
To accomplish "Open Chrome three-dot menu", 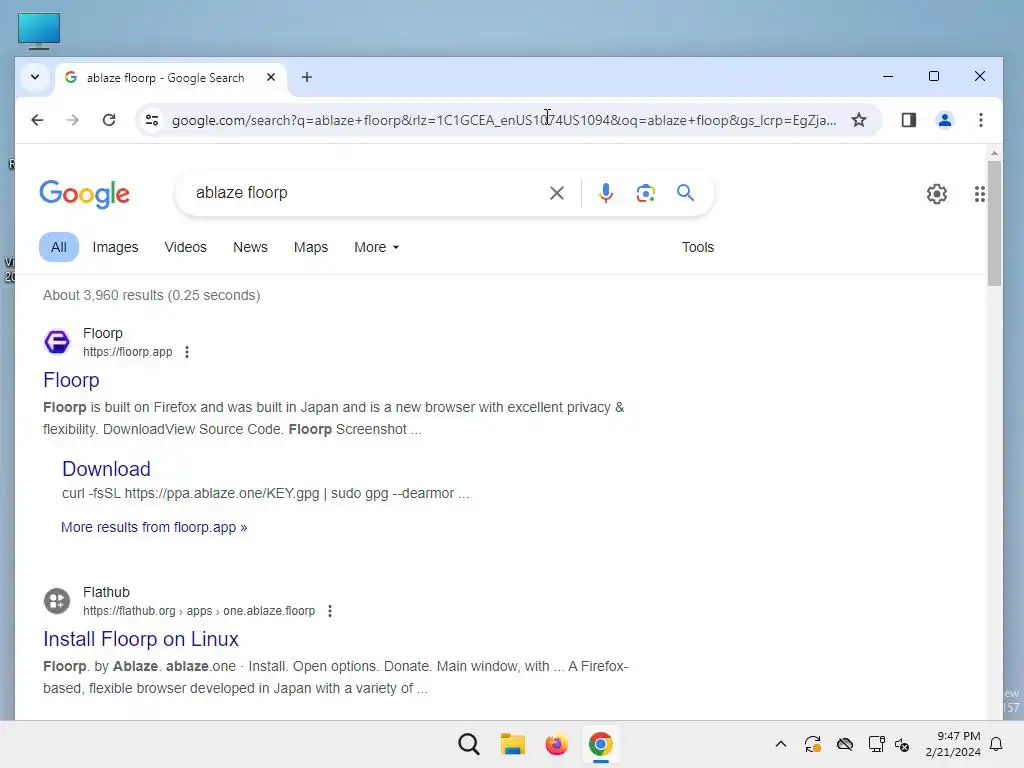I will 980,120.
